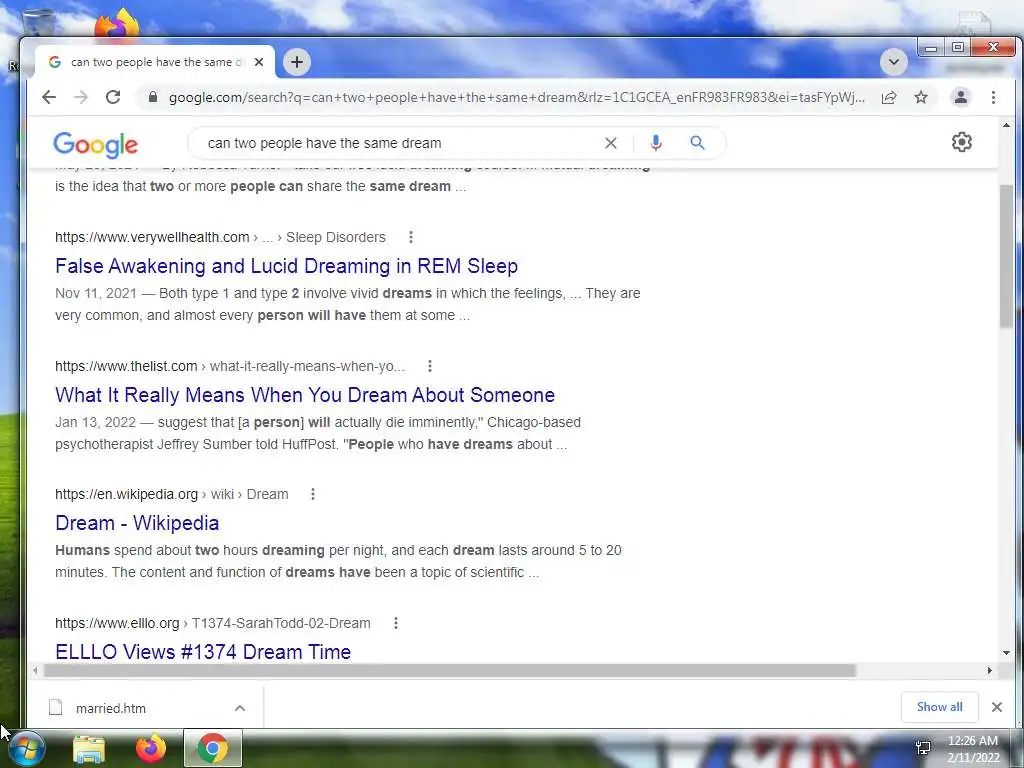1024x768 pixels.
Task: Click the network tray icon
Action: [x=923, y=748]
